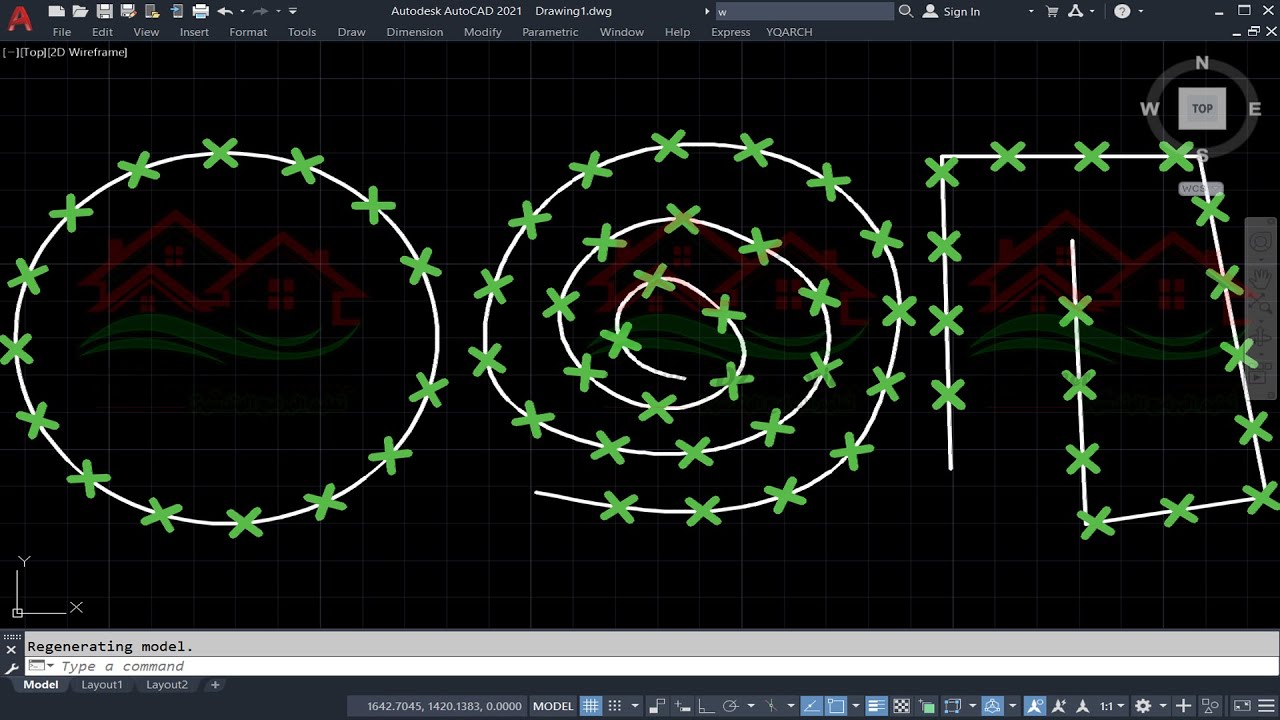Image resolution: width=1280 pixels, height=720 pixels.
Task: Open the View menu
Action: click(146, 32)
